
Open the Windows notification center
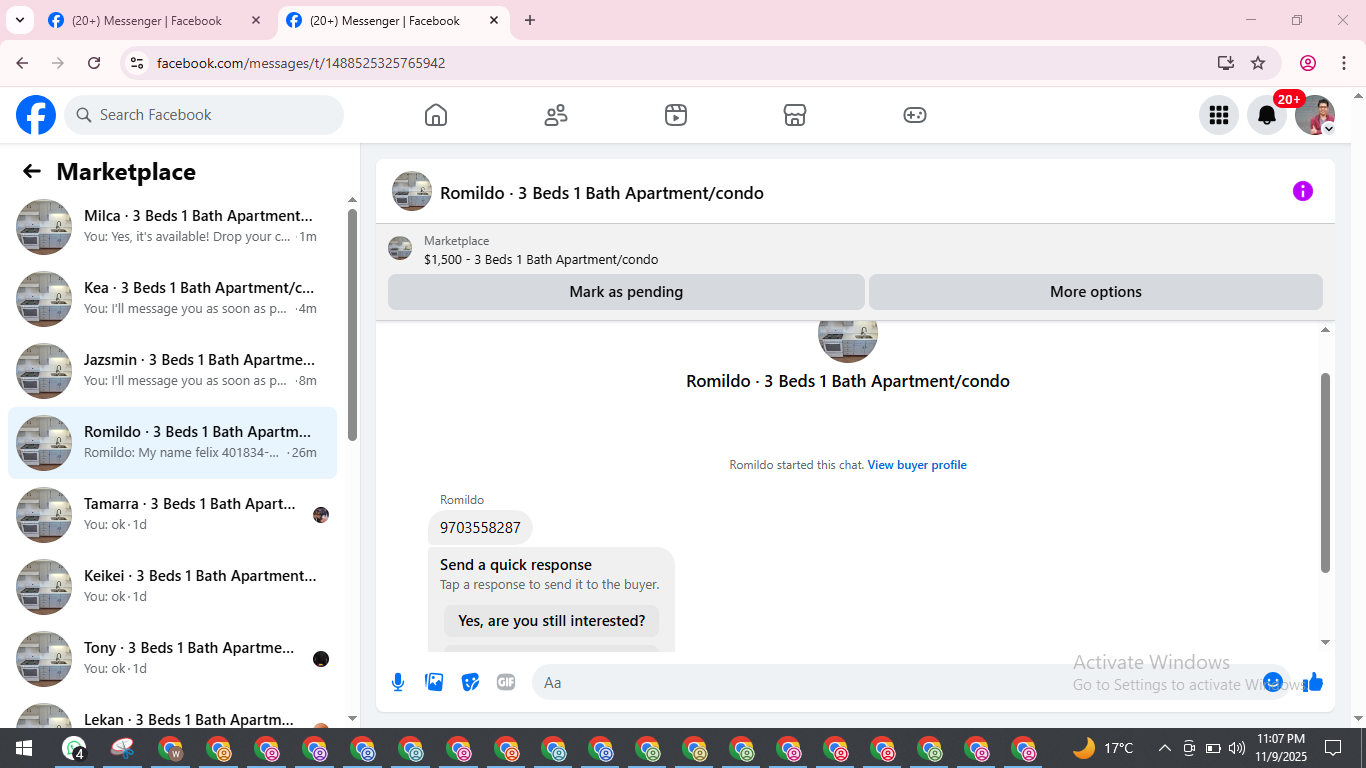coord(1333,748)
